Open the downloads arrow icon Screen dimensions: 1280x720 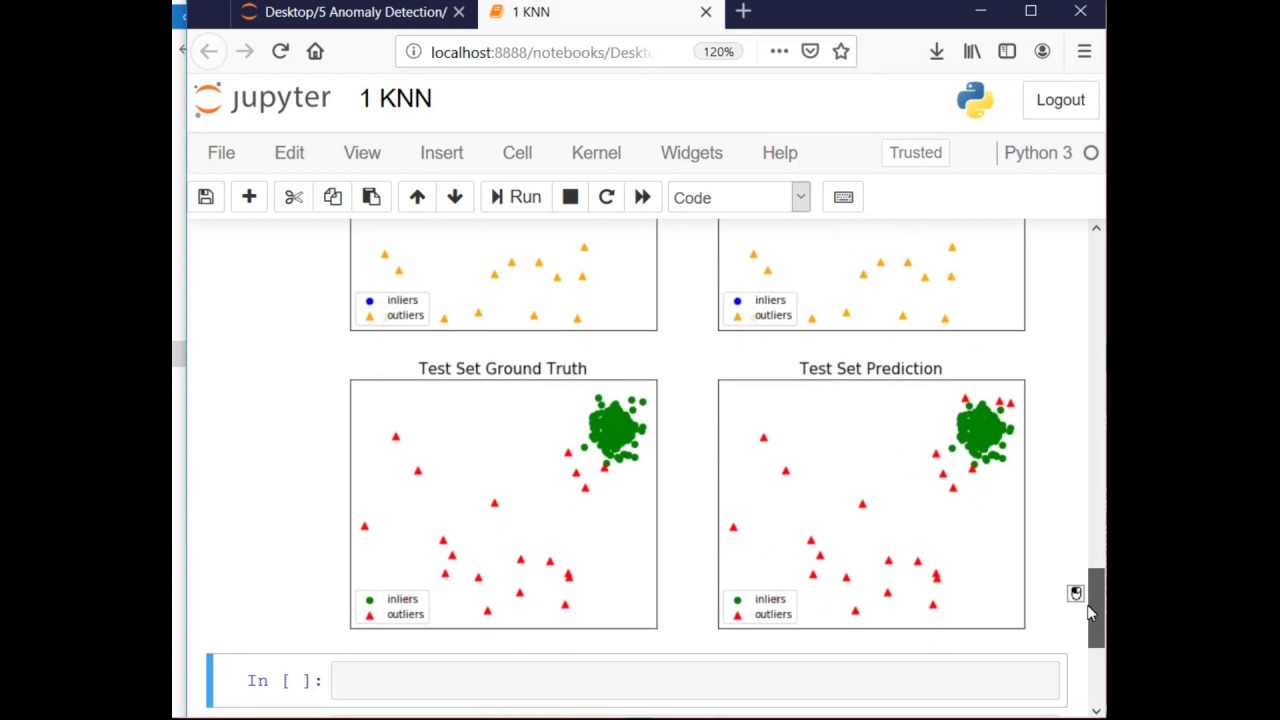[936, 51]
